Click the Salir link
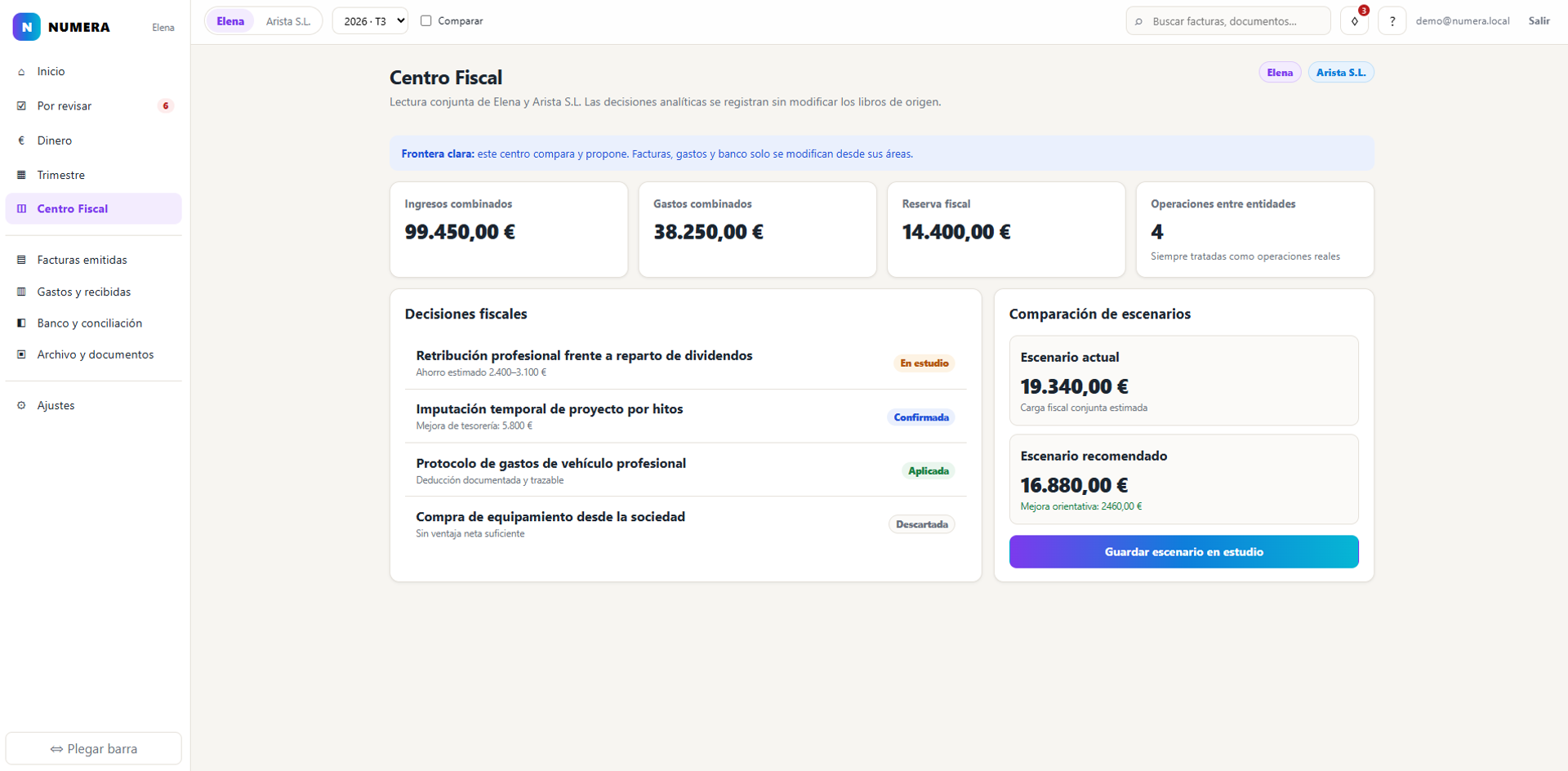 tap(1539, 21)
